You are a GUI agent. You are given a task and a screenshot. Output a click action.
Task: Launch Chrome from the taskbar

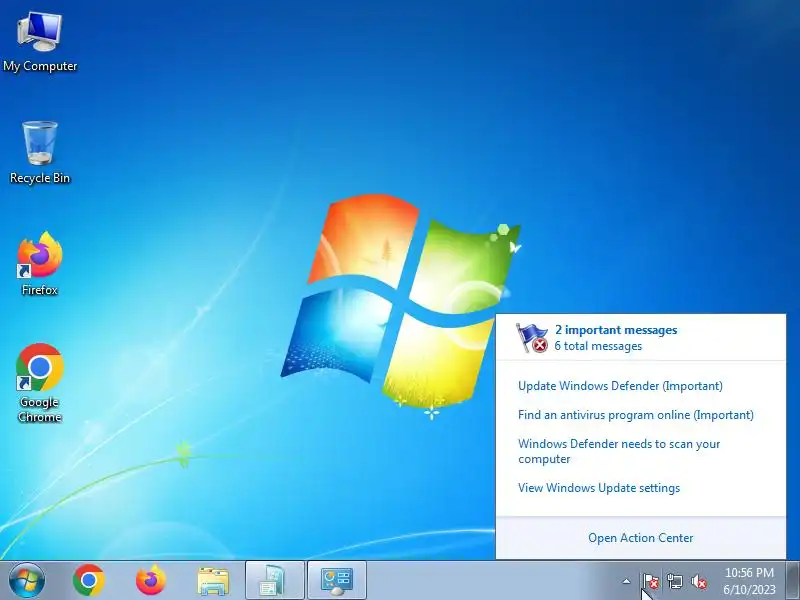89,580
